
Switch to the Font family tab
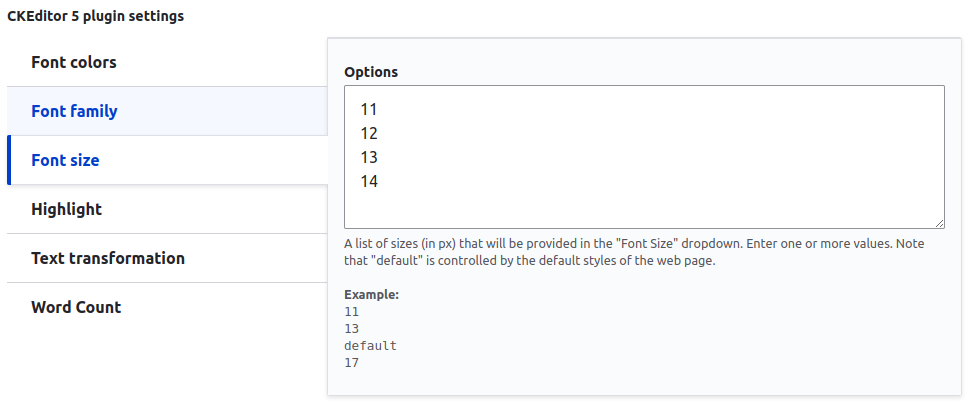(x=74, y=111)
